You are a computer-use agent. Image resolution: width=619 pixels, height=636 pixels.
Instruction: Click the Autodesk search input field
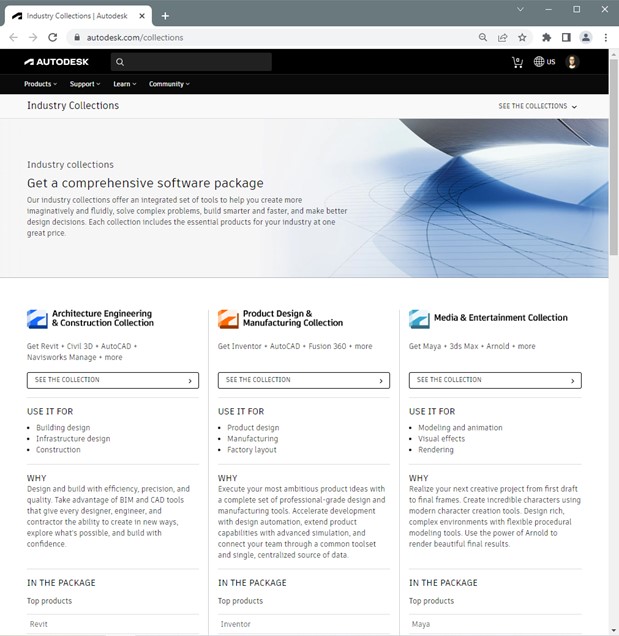pyautogui.click(x=191, y=62)
